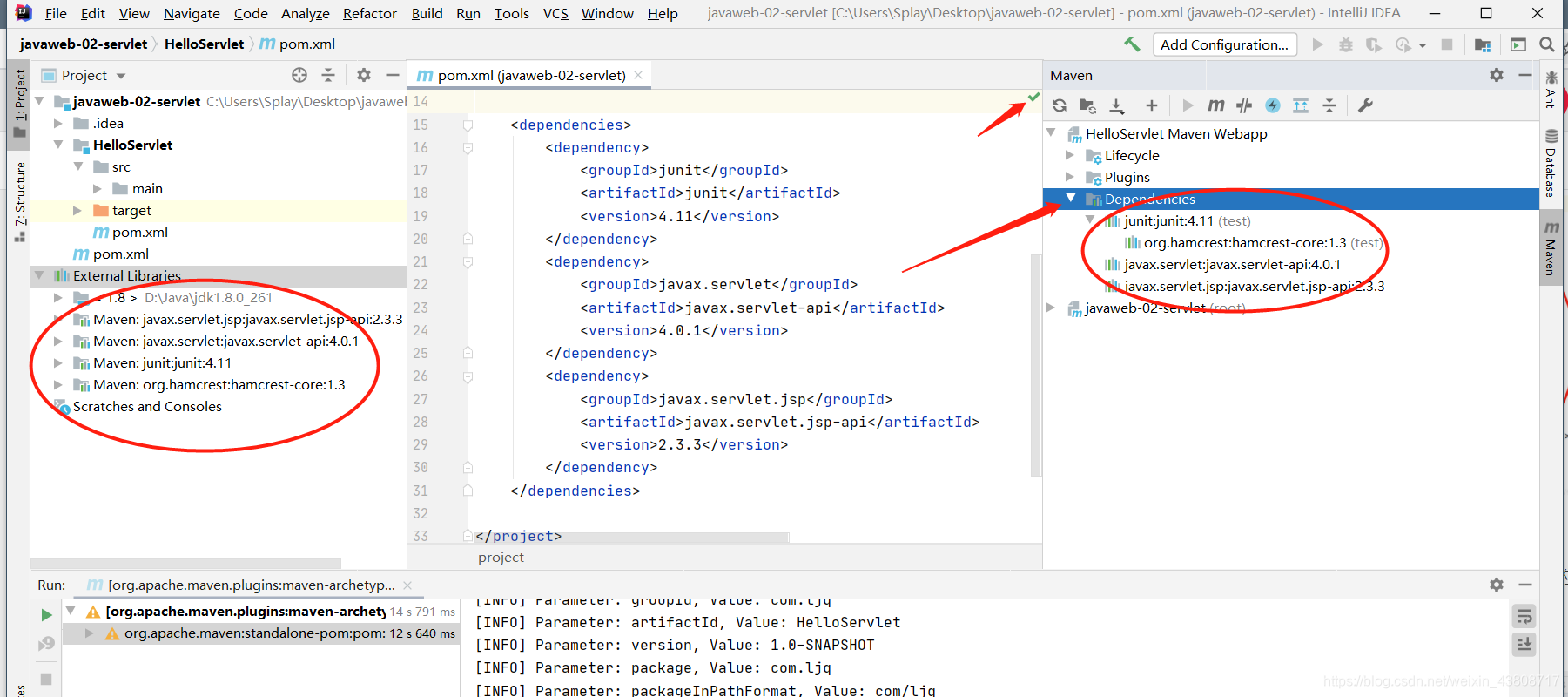This screenshot has width=1568, height=697.
Task: Open the Build menu
Action: [427, 13]
